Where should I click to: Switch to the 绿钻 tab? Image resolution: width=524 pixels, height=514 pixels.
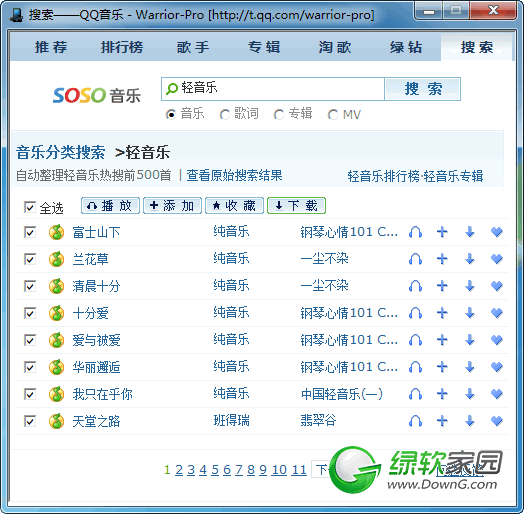[406, 47]
